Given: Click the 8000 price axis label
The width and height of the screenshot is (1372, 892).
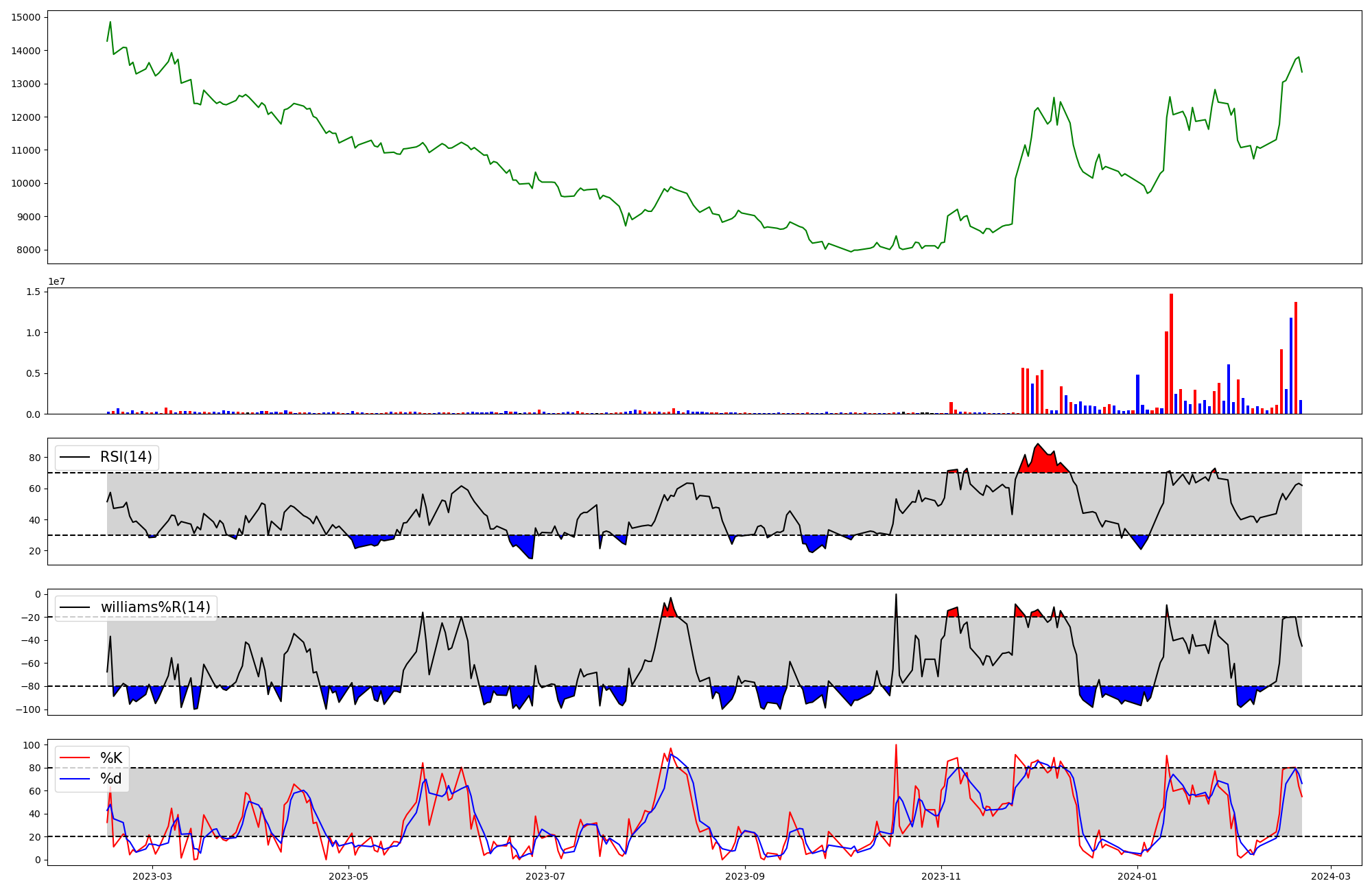Looking at the screenshot, I should (29, 250).
